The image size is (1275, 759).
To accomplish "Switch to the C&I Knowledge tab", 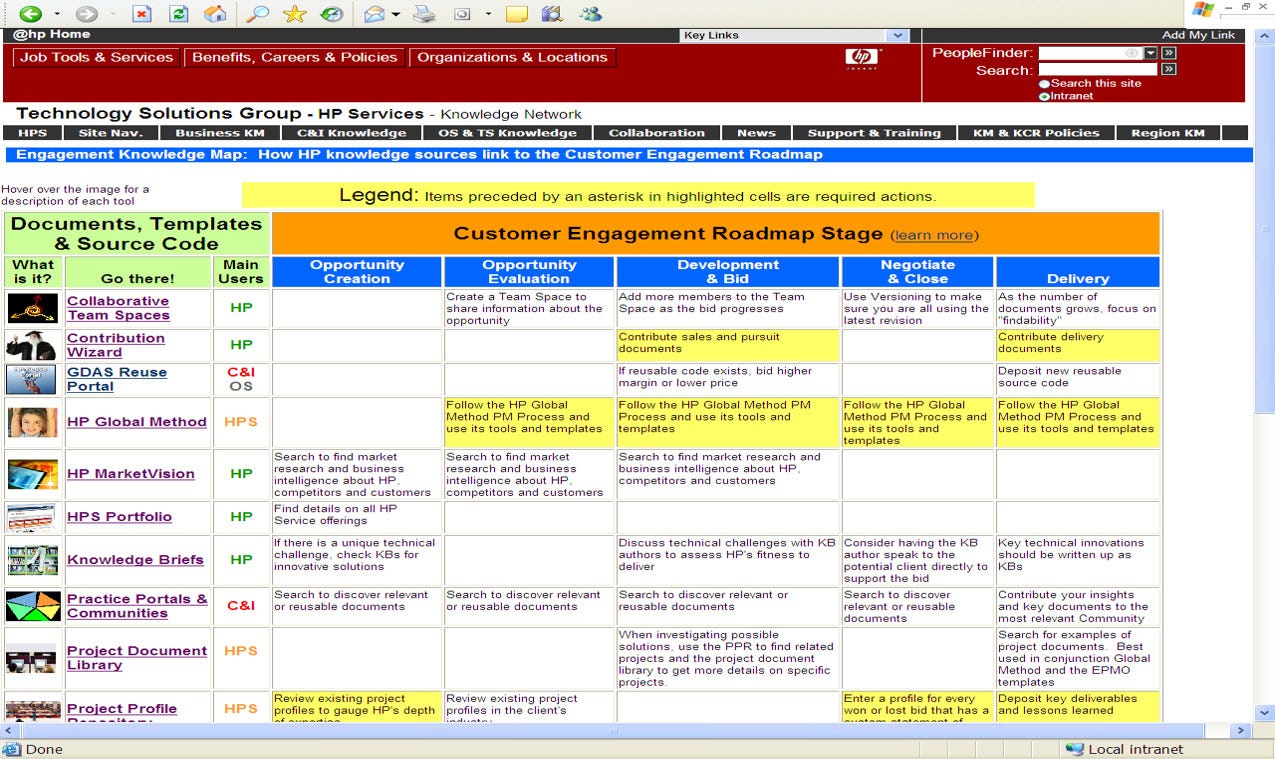I will 352,133.
